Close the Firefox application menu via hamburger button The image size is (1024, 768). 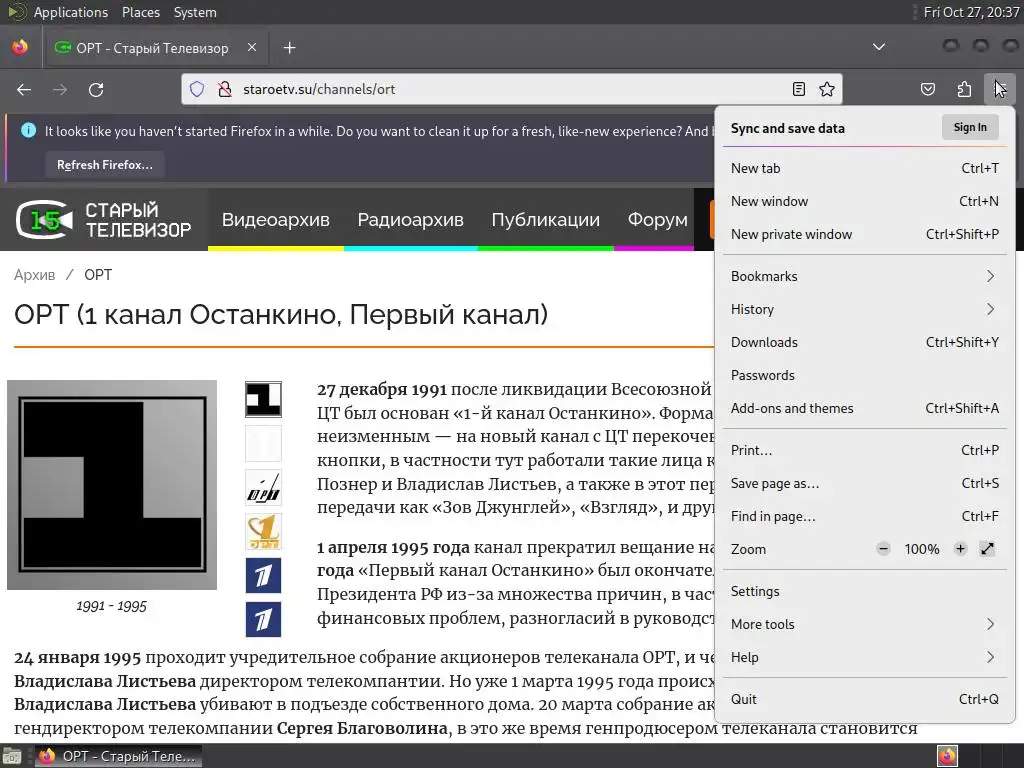point(1000,89)
